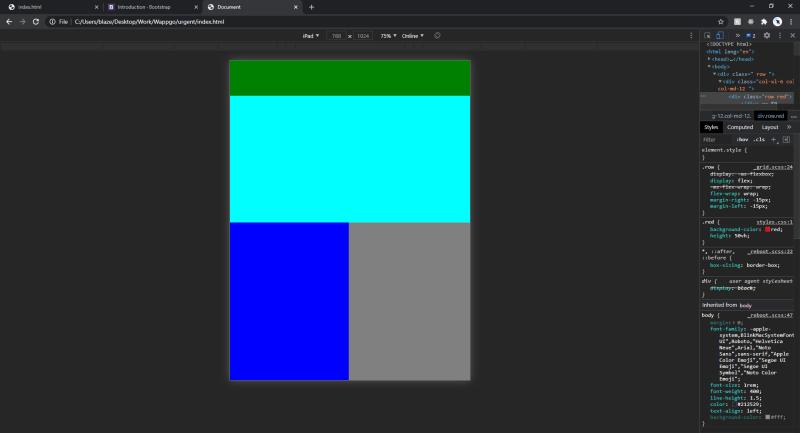Viewport: 800px width, 433px height.
Task: Toggle the device toolbar icon in DevTools
Action: coord(719,35)
